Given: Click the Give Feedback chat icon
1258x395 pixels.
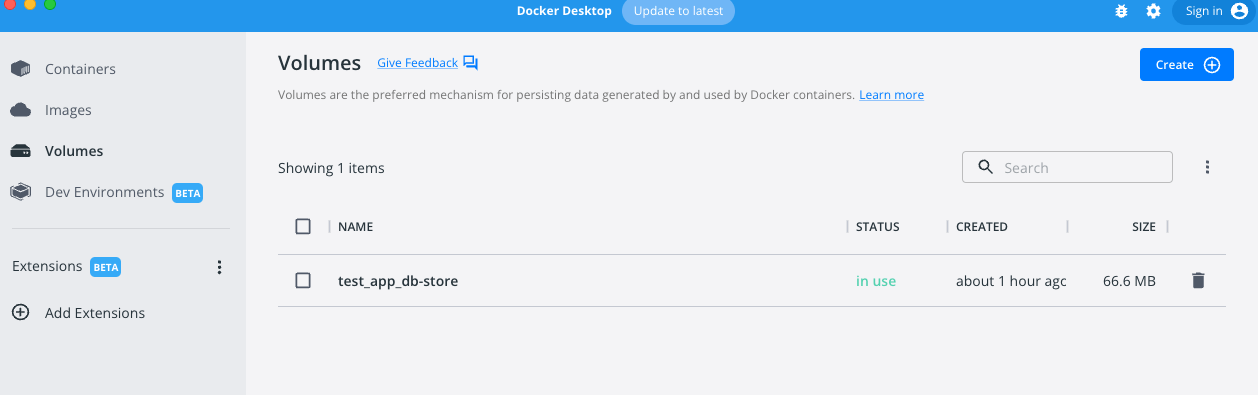Looking at the screenshot, I should point(470,63).
